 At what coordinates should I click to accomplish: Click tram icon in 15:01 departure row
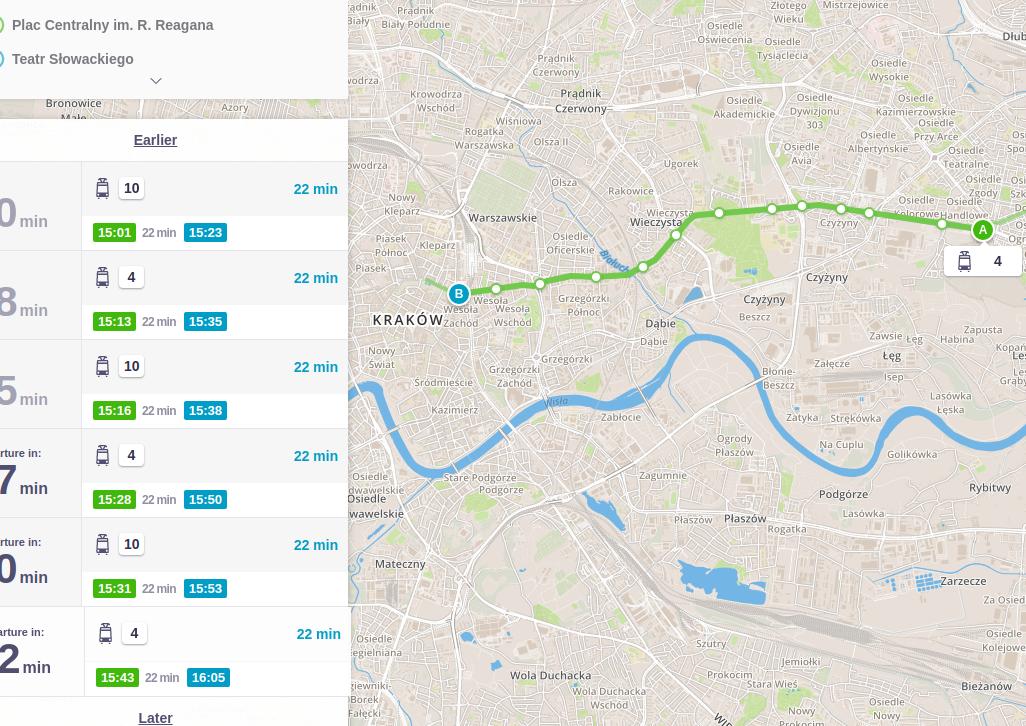pyautogui.click(x=102, y=188)
